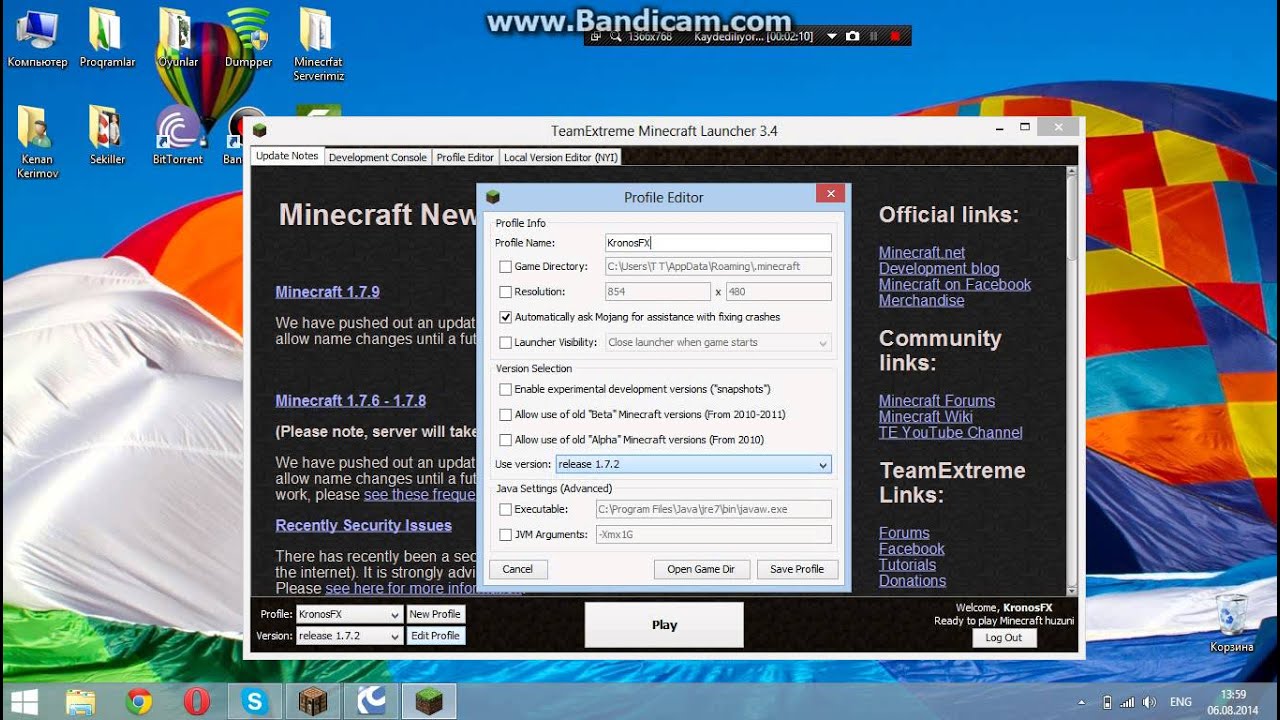Viewport: 1280px width, 720px height.
Task: Open the Minecrfat Serverimiz folder
Action: [x=318, y=45]
